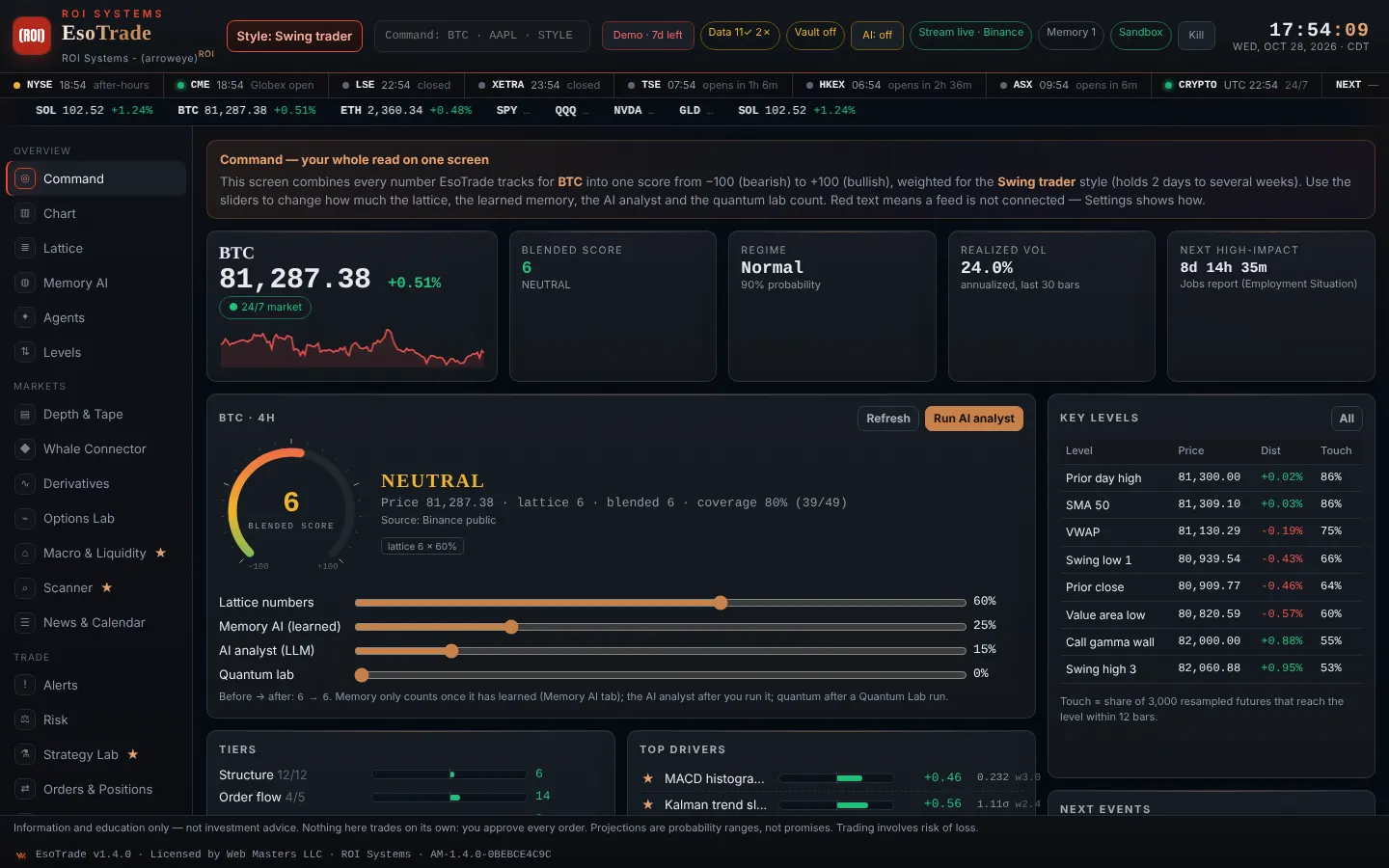
Task: Click the Chart sidebar icon
Action: point(25,213)
